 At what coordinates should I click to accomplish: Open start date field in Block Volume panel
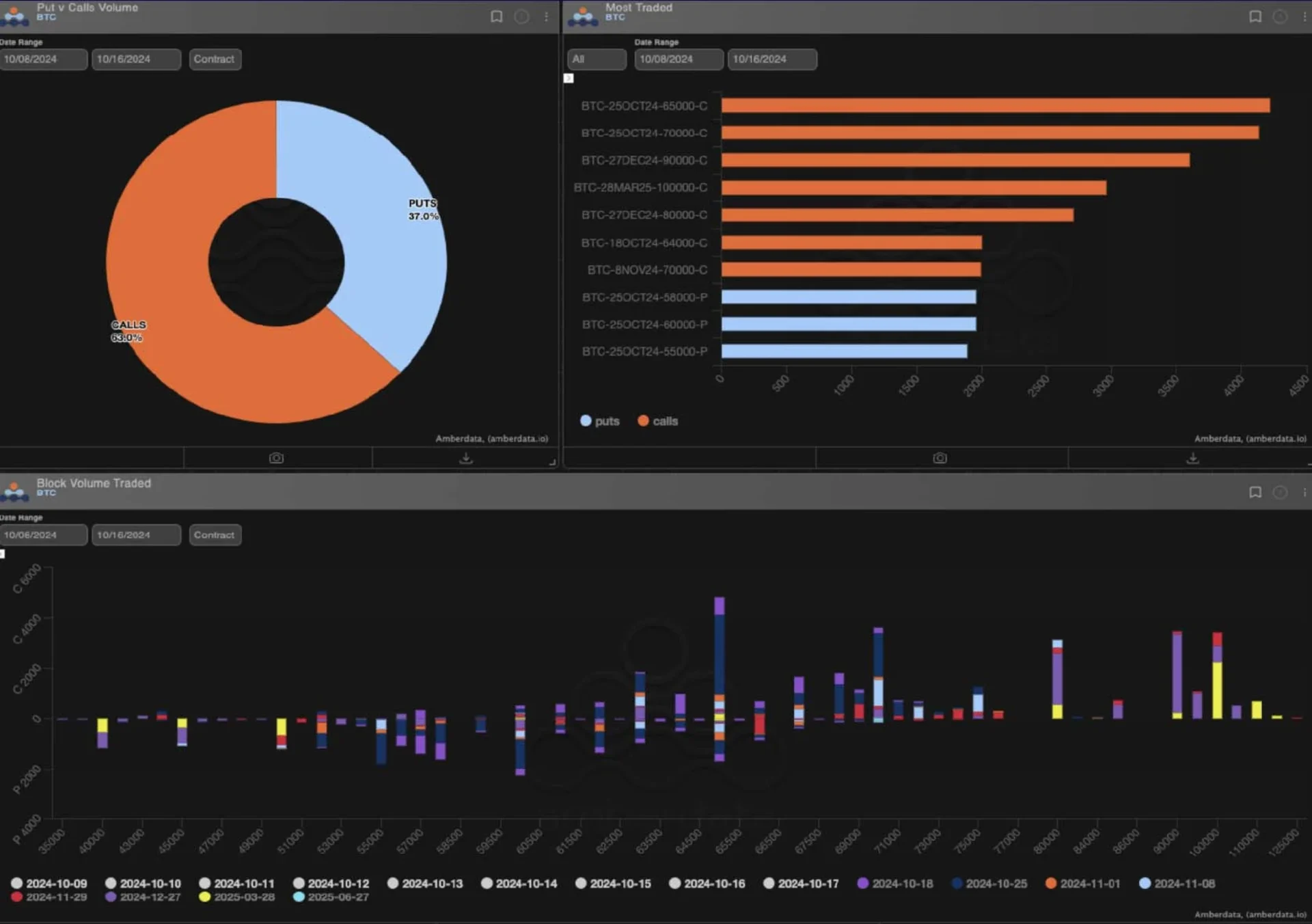pos(43,535)
